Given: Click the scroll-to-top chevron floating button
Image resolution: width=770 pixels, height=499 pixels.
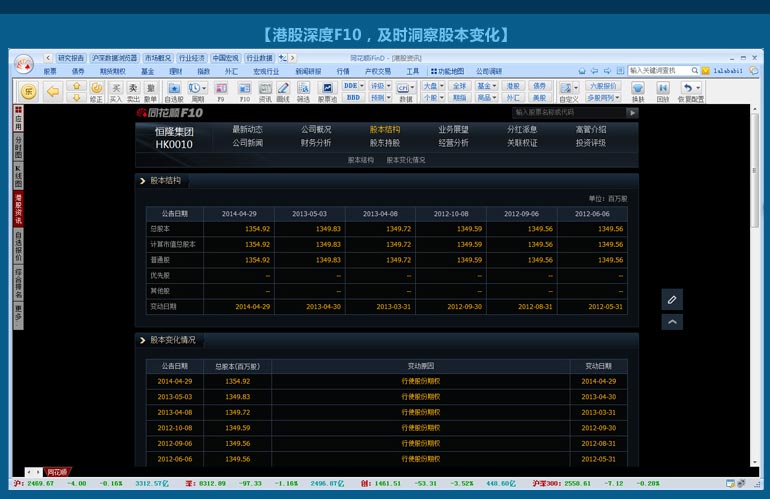Looking at the screenshot, I should tap(672, 322).
